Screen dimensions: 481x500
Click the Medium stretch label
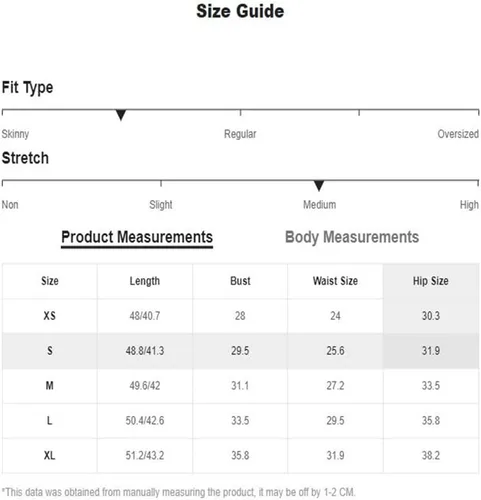coord(319,205)
